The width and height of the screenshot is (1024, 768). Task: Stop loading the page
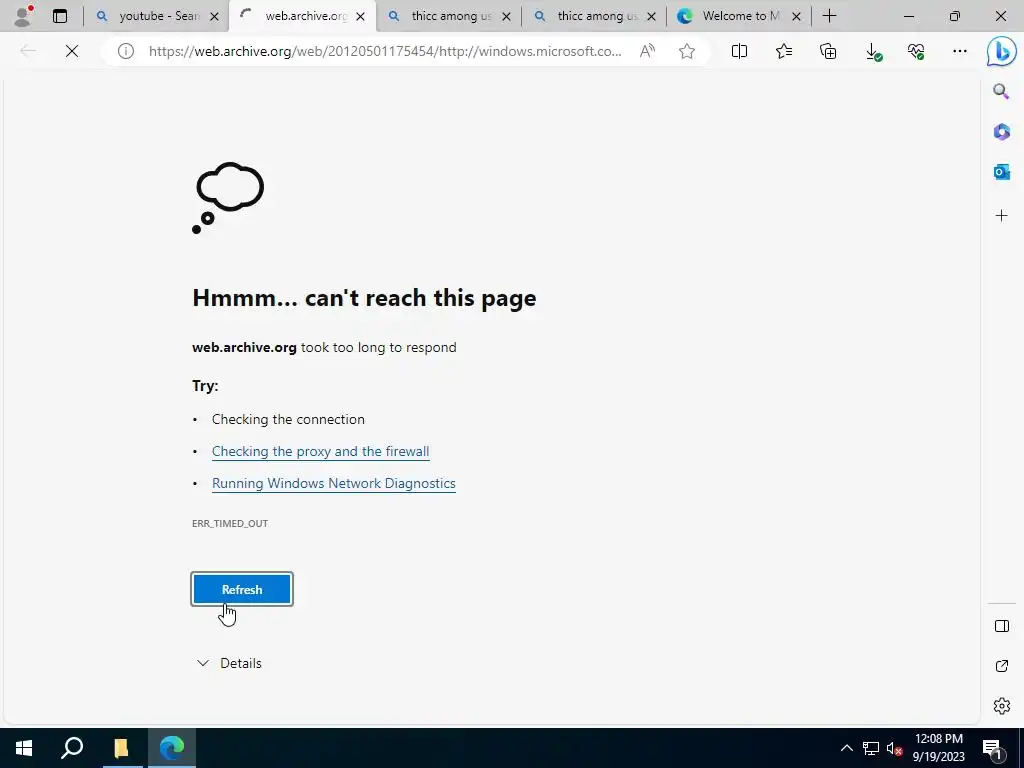click(72, 51)
